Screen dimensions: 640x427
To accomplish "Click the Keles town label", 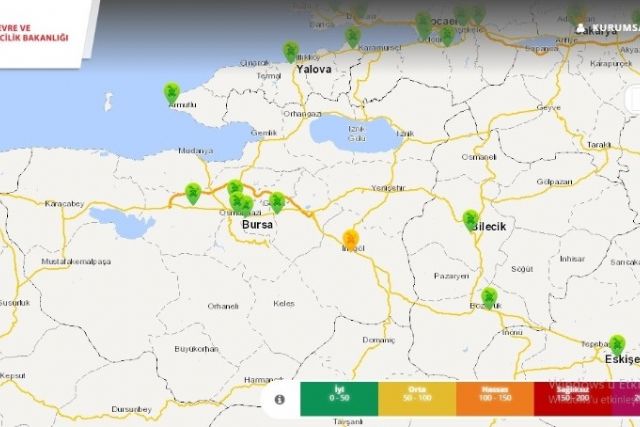I will coord(284,303).
